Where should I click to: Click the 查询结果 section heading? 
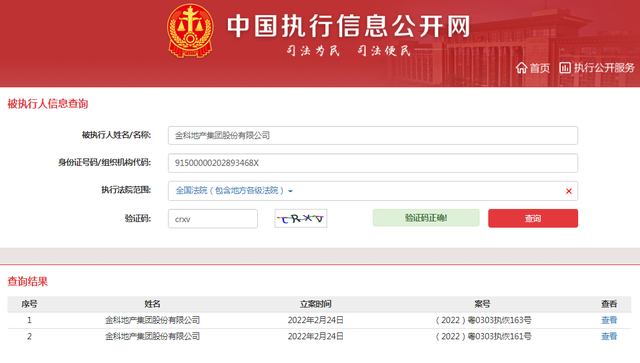(27, 281)
